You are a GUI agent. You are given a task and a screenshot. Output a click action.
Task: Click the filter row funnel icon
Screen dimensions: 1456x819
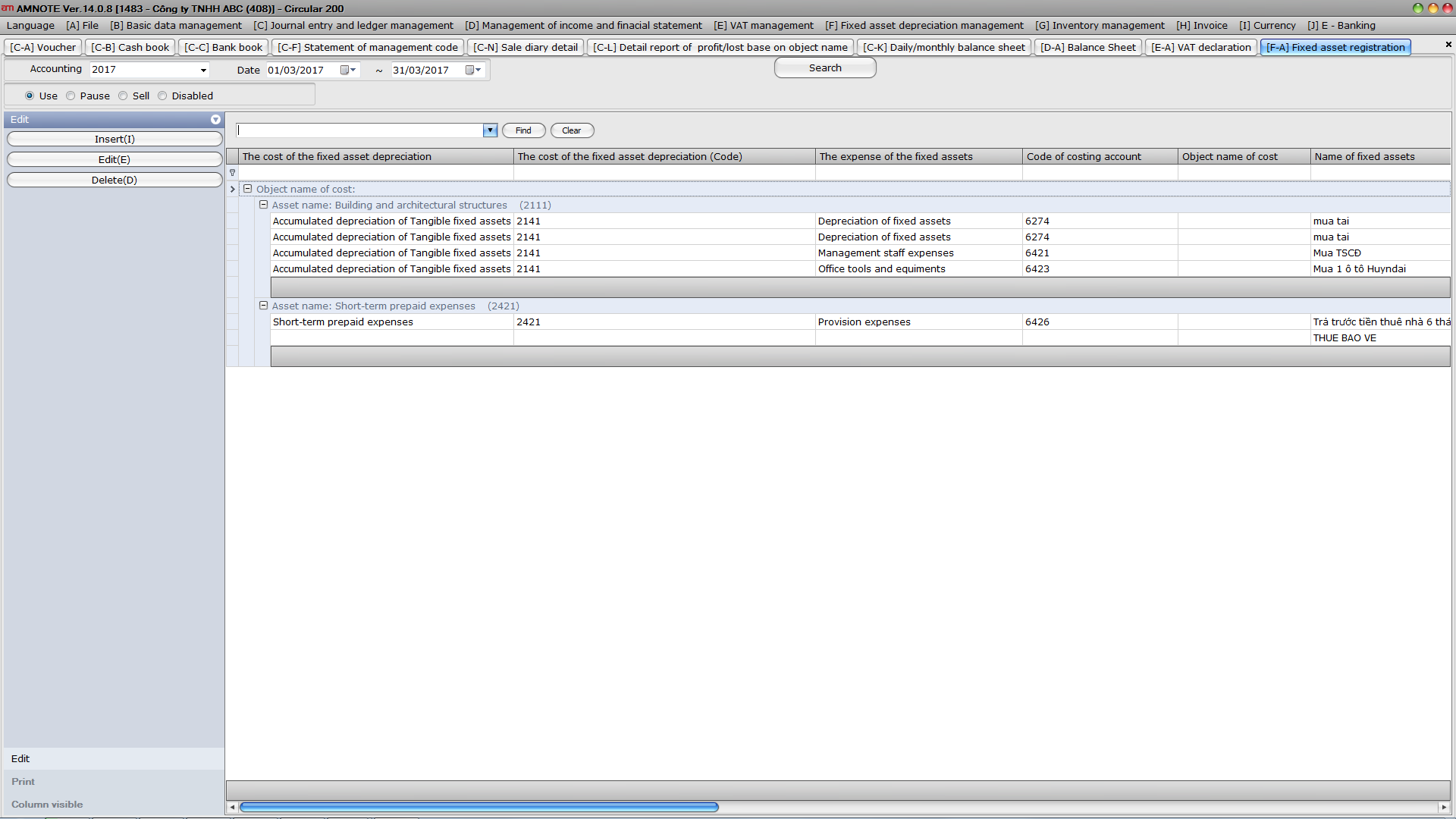(233, 173)
